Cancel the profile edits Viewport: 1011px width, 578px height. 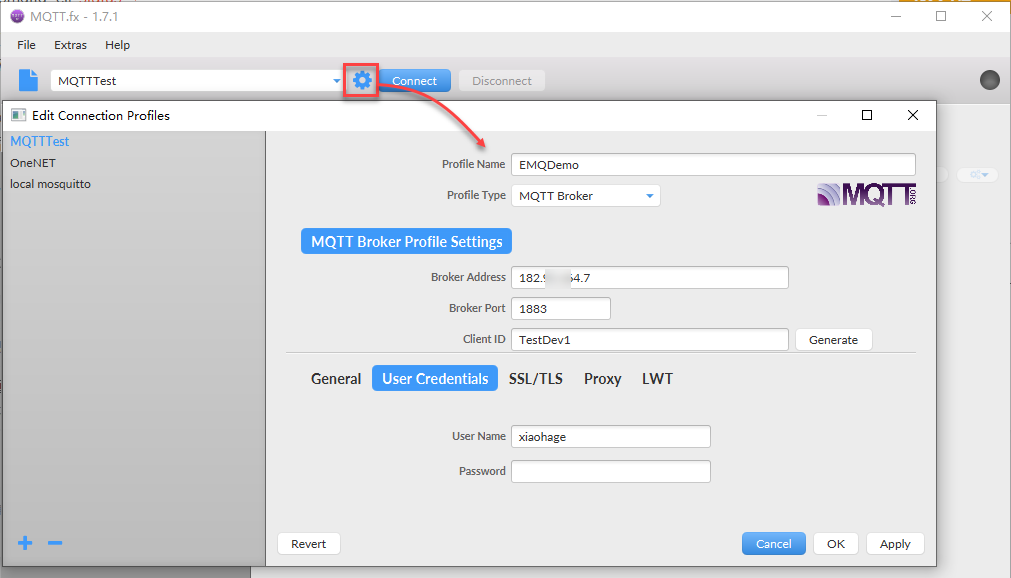[773, 544]
